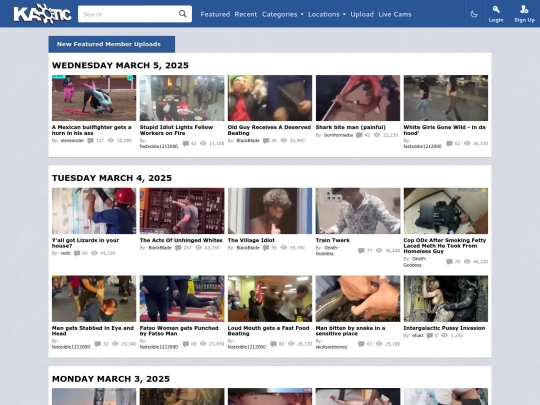Open uploader profile 'bornformedia'
Screen dimensions: 540x405
(x=339, y=135)
